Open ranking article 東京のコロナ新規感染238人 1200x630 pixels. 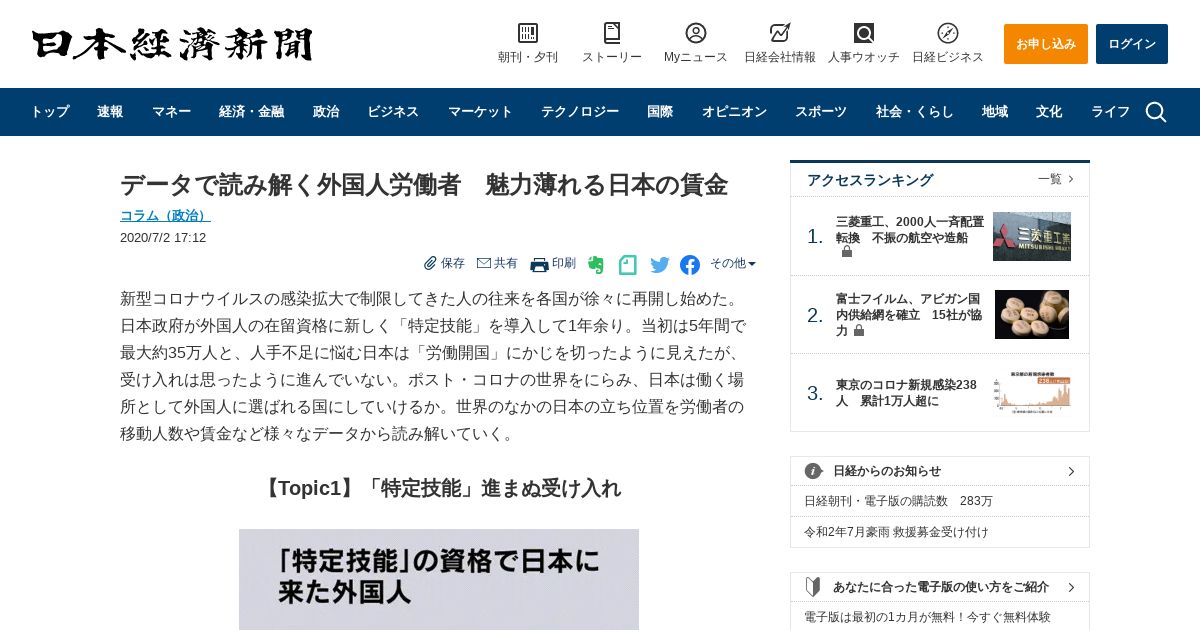point(906,393)
